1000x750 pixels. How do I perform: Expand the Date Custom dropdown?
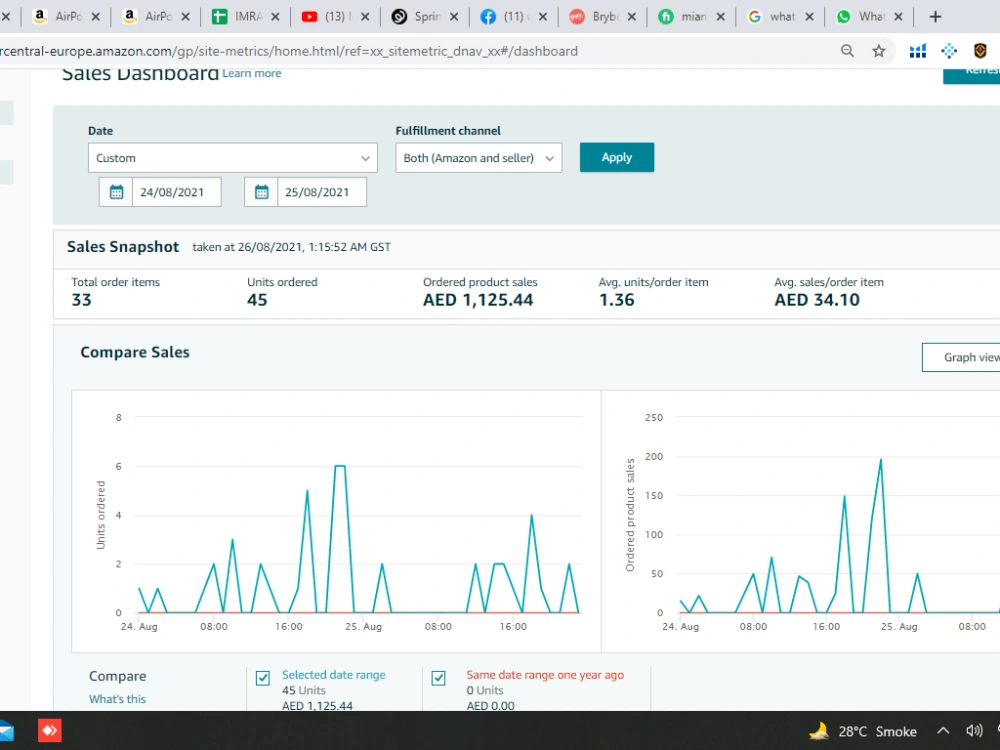233,158
